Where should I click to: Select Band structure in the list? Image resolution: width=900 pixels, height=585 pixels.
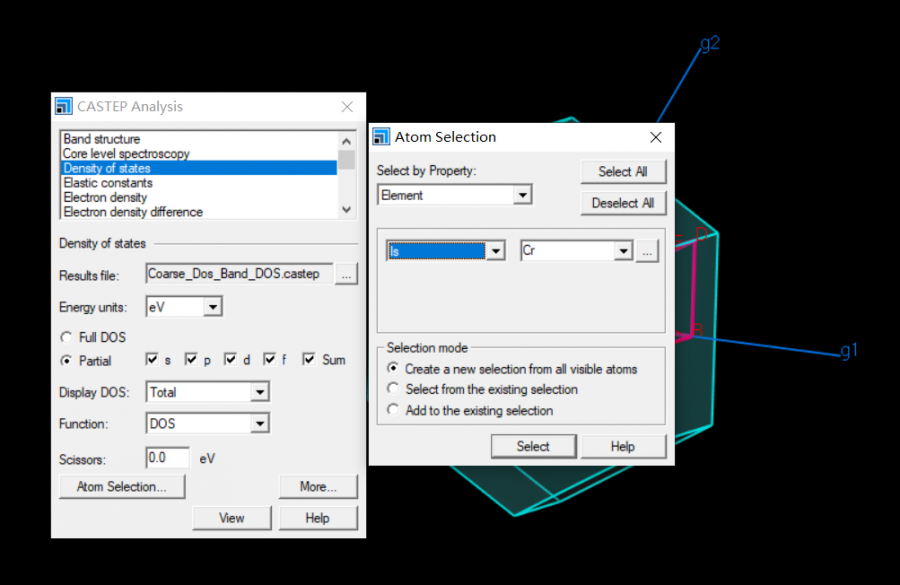pos(102,139)
